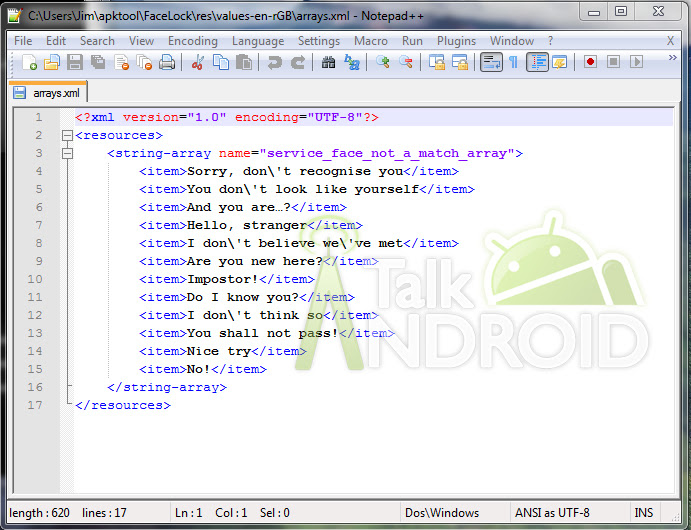Open the Language menu

tap(258, 41)
